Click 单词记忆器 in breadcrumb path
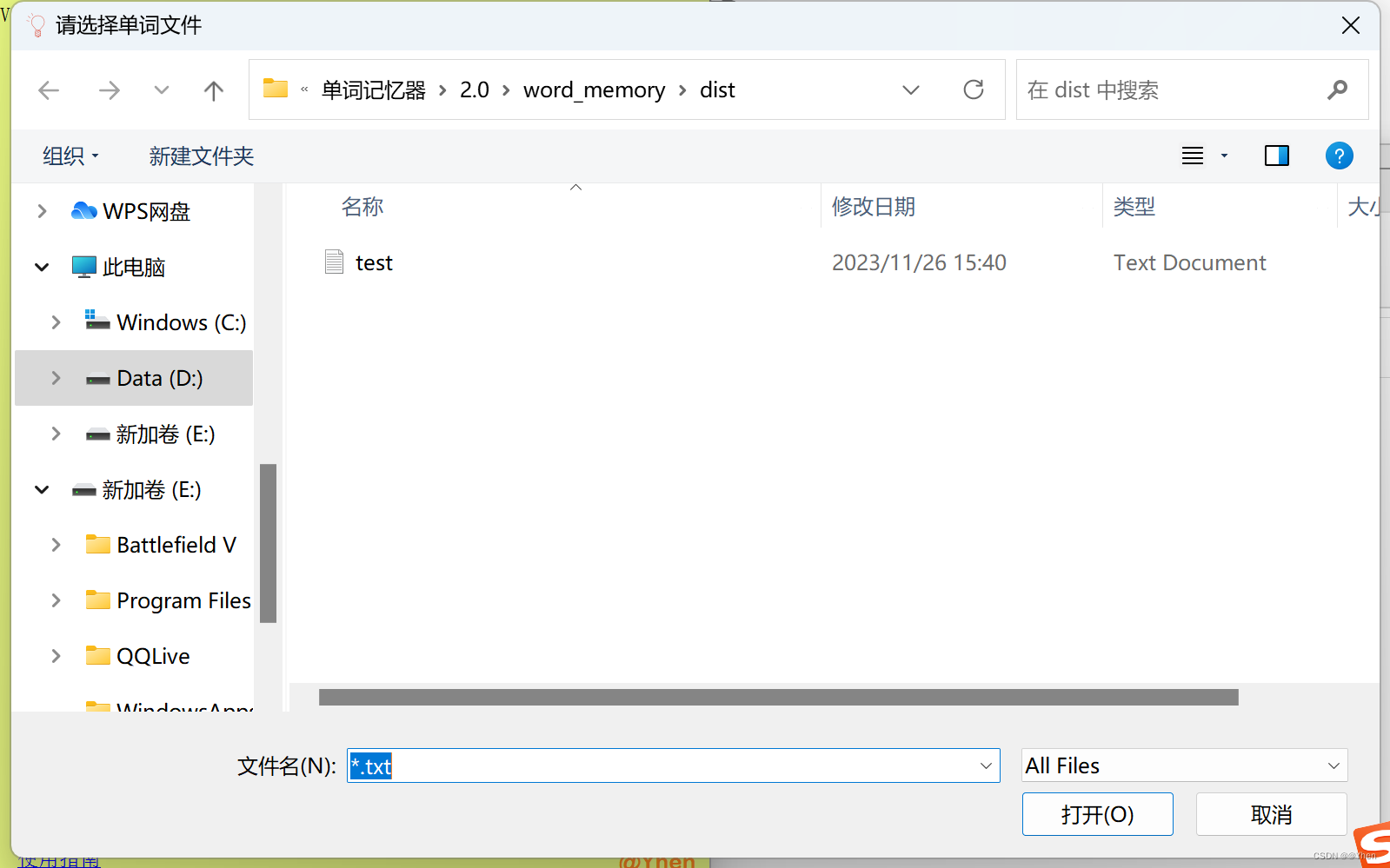Image resolution: width=1390 pixels, height=868 pixels. [x=374, y=90]
